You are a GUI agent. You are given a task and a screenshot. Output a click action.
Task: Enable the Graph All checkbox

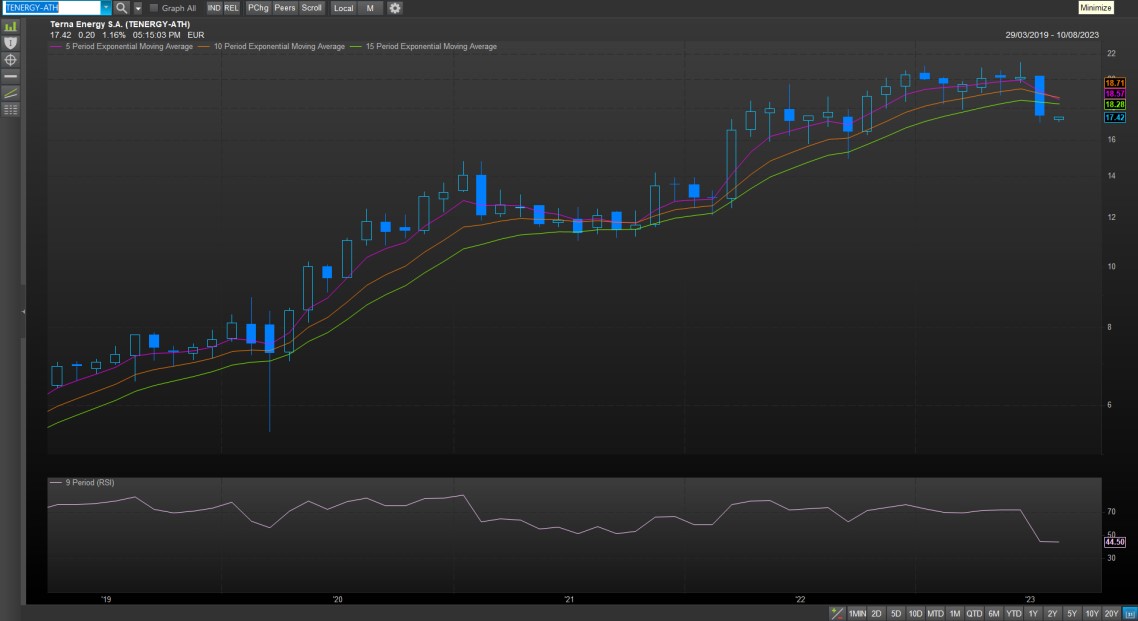tap(154, 8)
